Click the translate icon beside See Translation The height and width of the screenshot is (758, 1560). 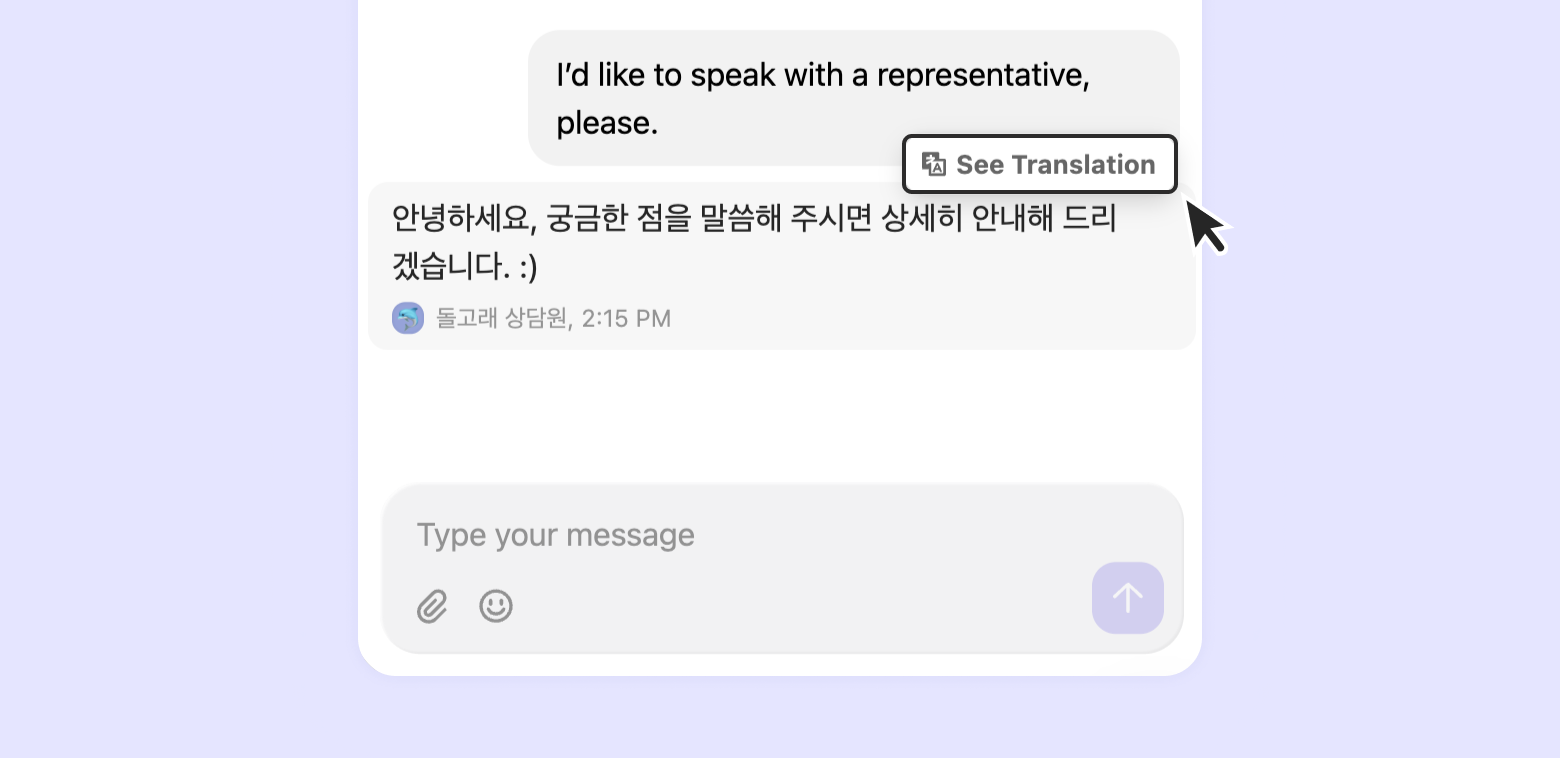[933, 164]
